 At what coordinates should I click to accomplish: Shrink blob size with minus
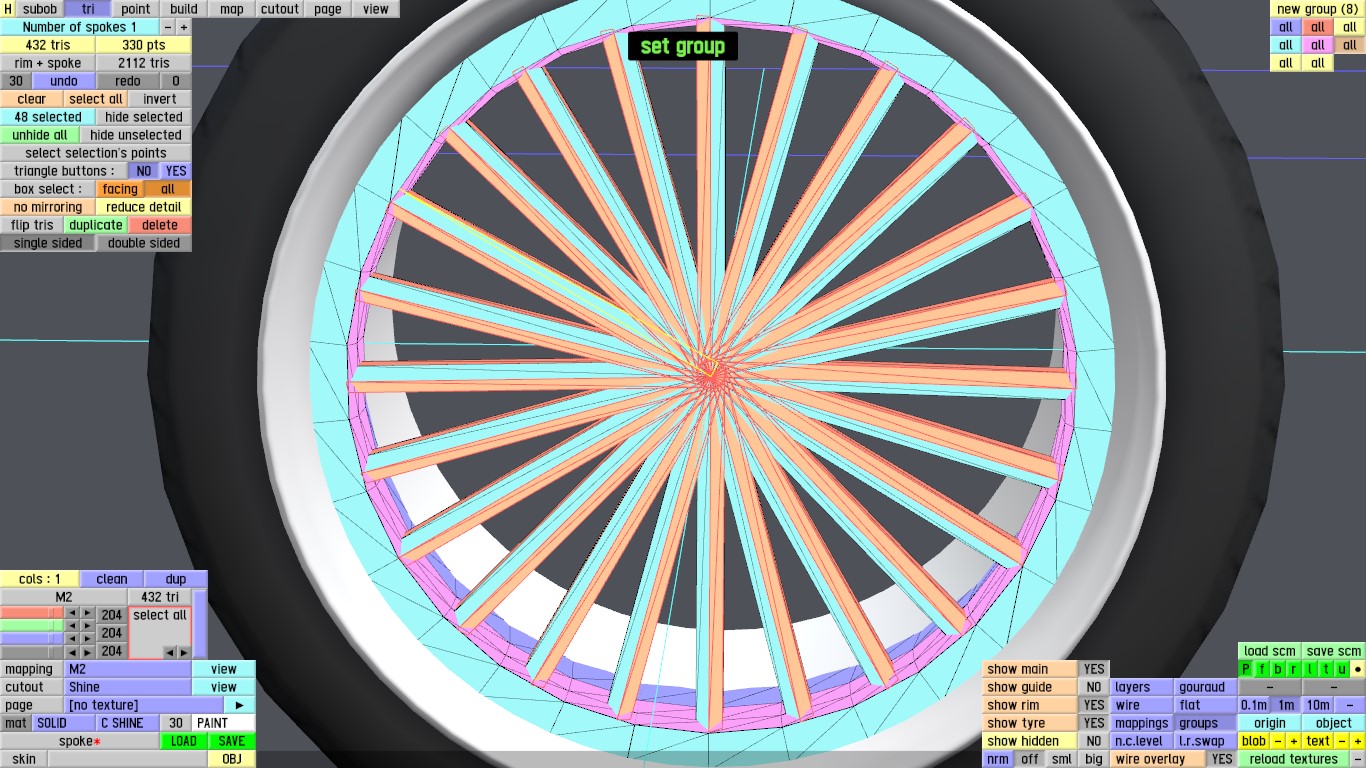1278,741
